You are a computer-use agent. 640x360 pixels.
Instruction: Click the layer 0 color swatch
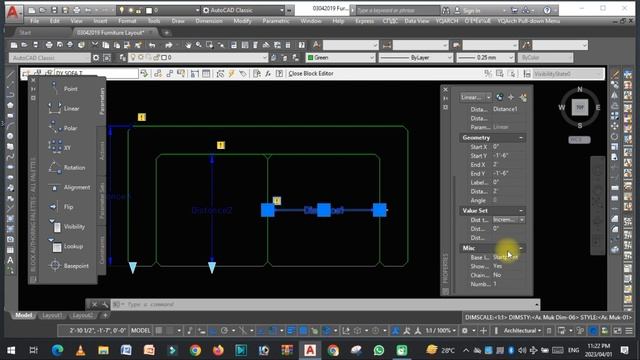(164, 58)
